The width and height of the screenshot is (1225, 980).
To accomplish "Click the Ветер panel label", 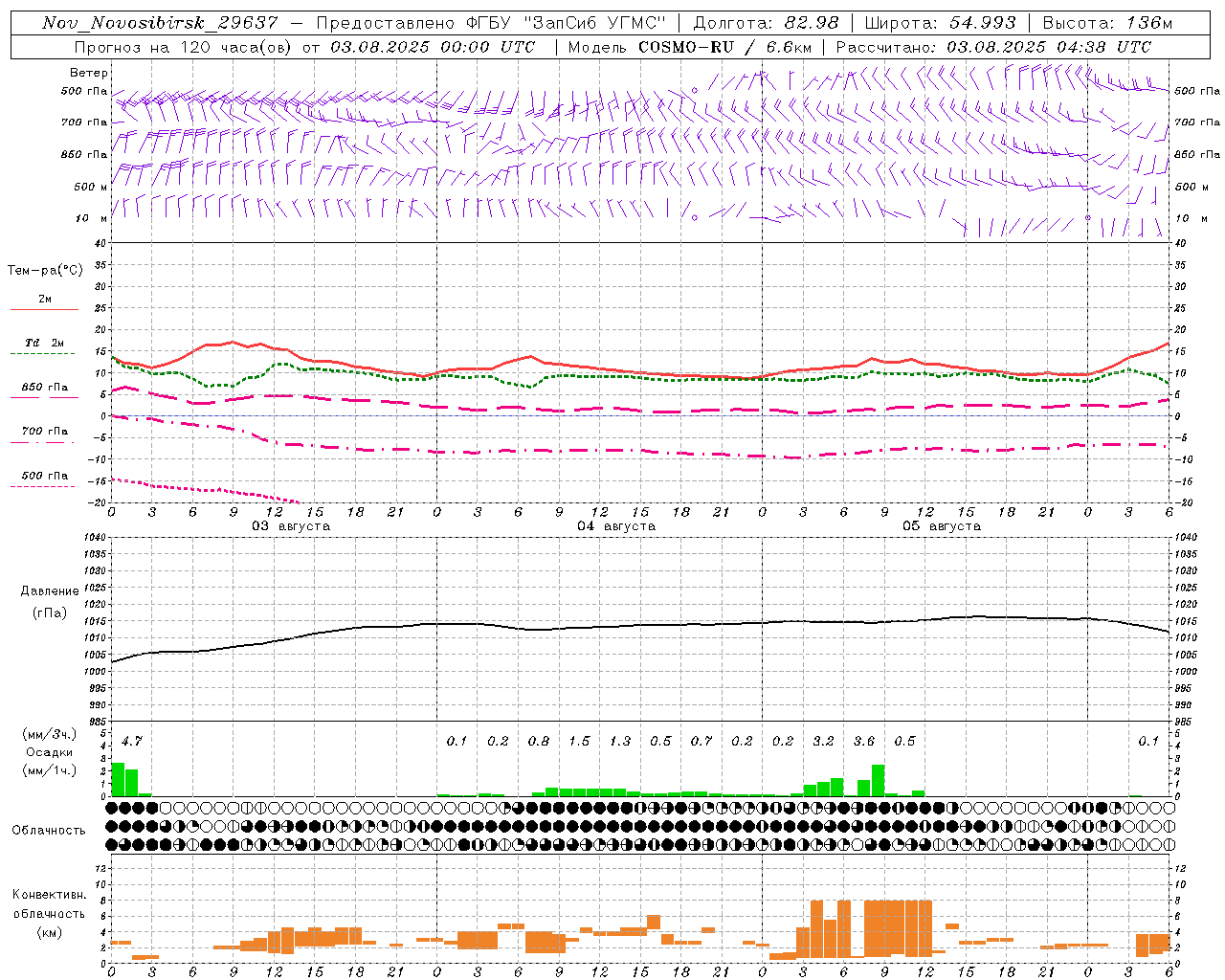I will pyautogui.click(x=89, y=73).
